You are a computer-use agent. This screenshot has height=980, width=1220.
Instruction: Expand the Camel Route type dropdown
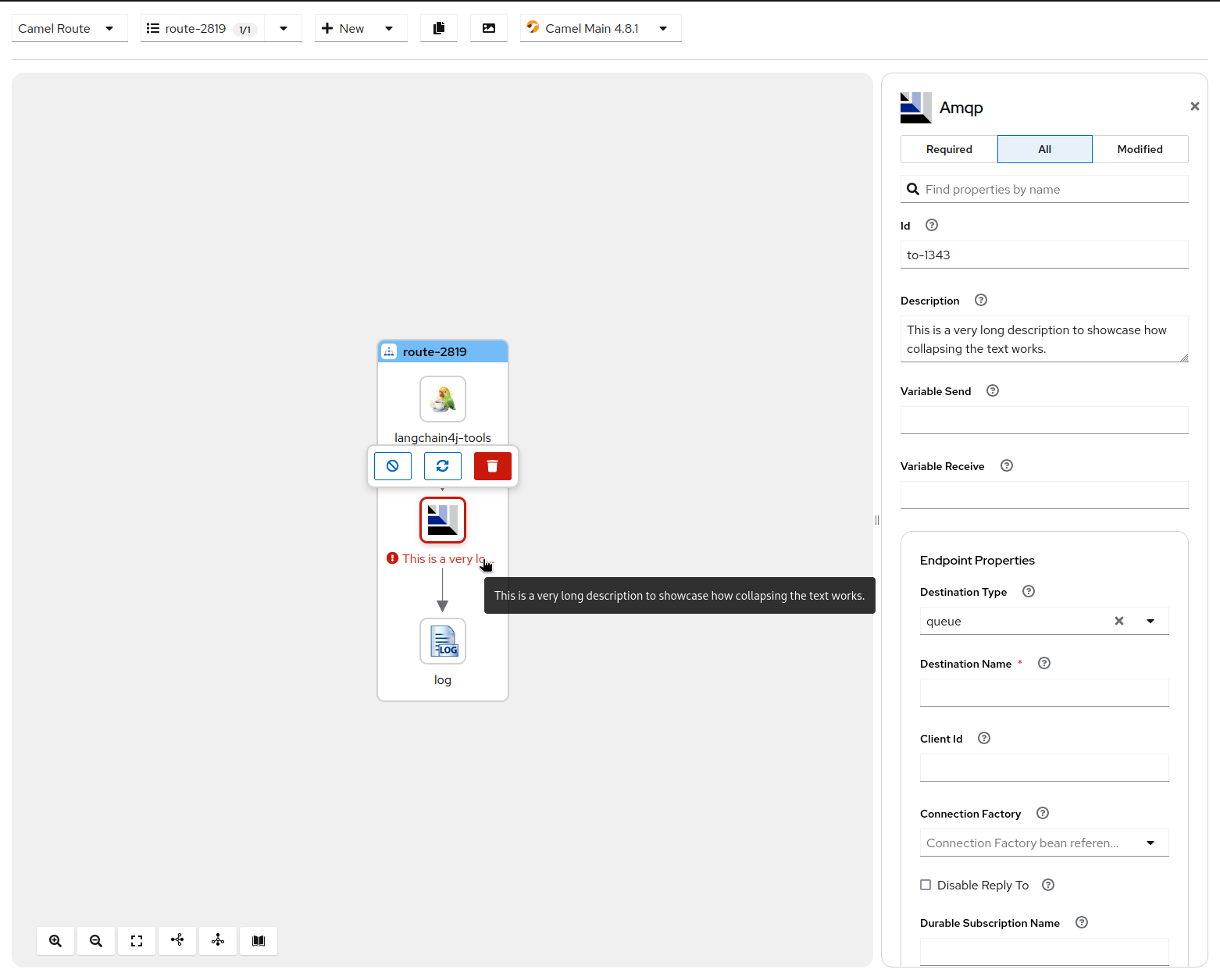70,28
